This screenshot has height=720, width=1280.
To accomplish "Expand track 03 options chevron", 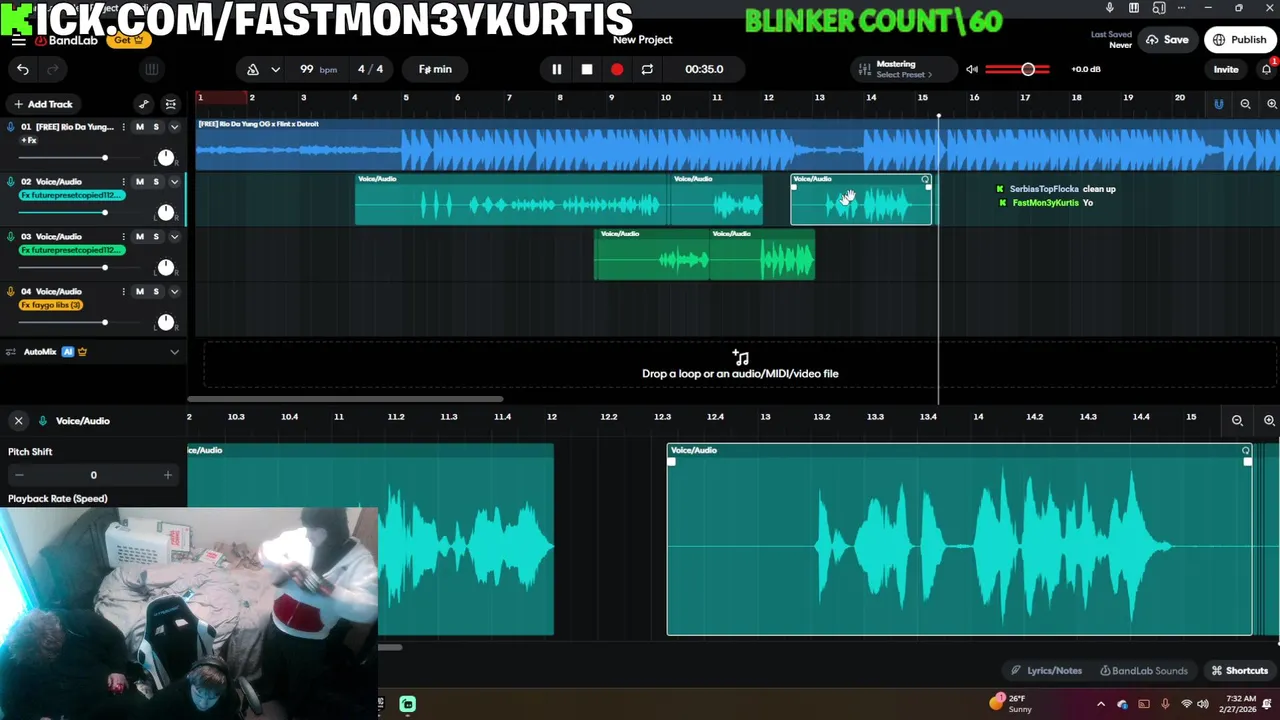I will 174,237.
